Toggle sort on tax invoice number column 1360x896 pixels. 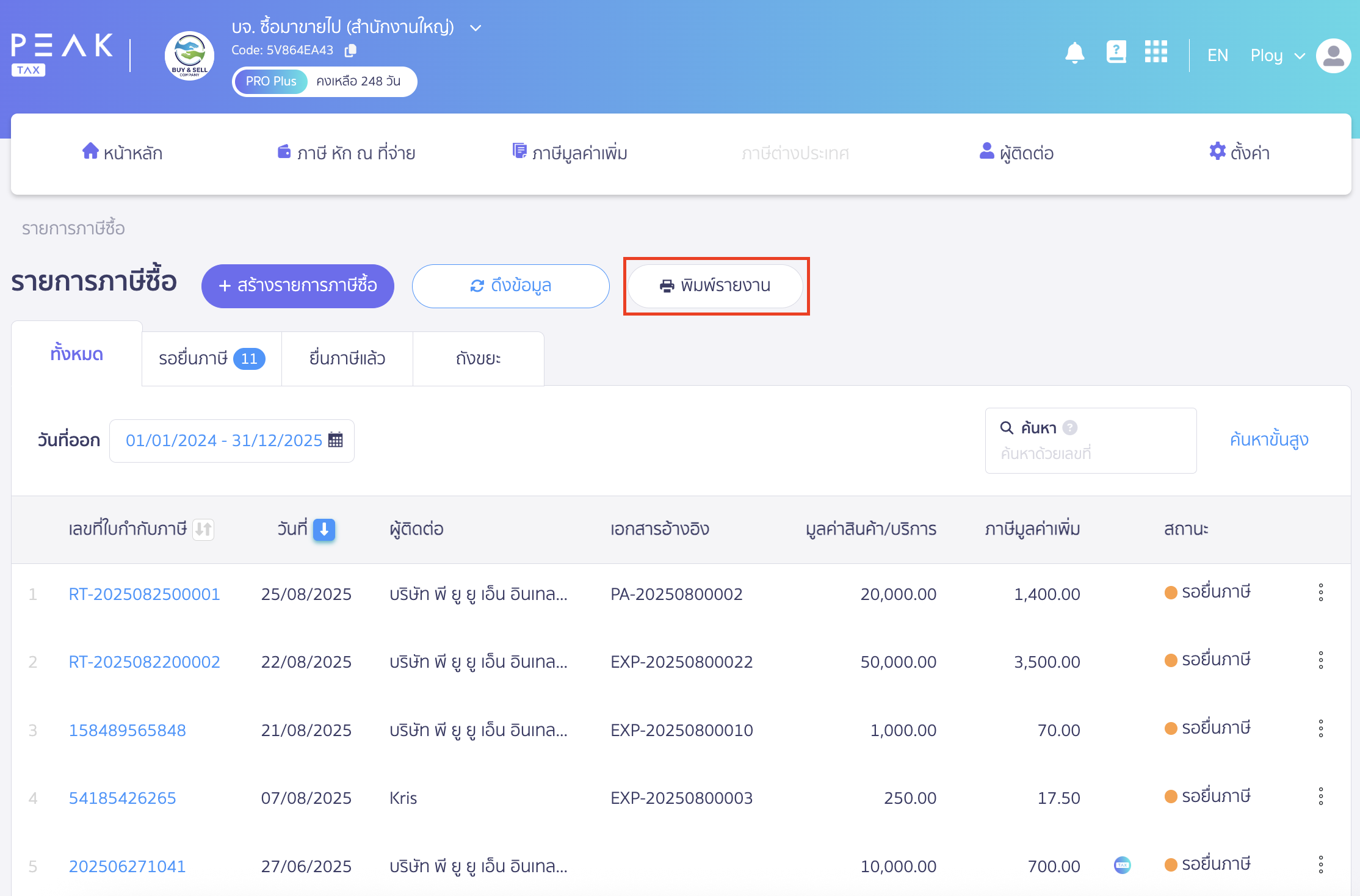coord(203,529)
